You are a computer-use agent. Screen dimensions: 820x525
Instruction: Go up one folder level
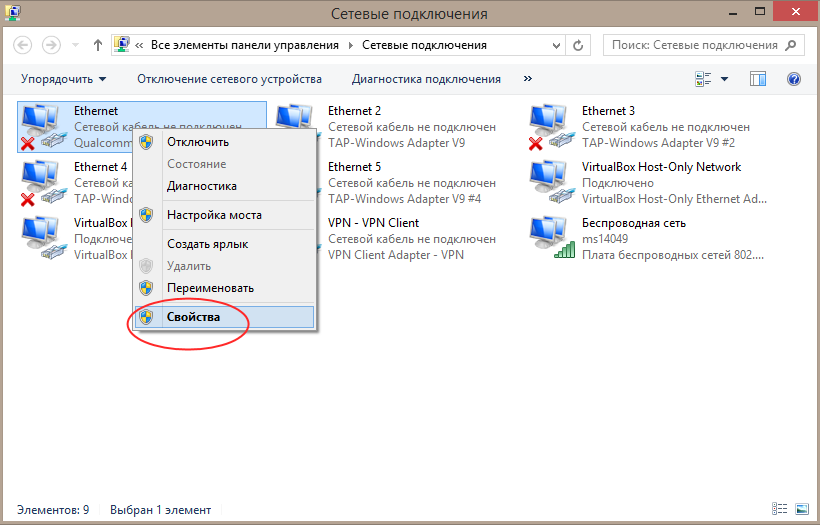coord(98,45)
